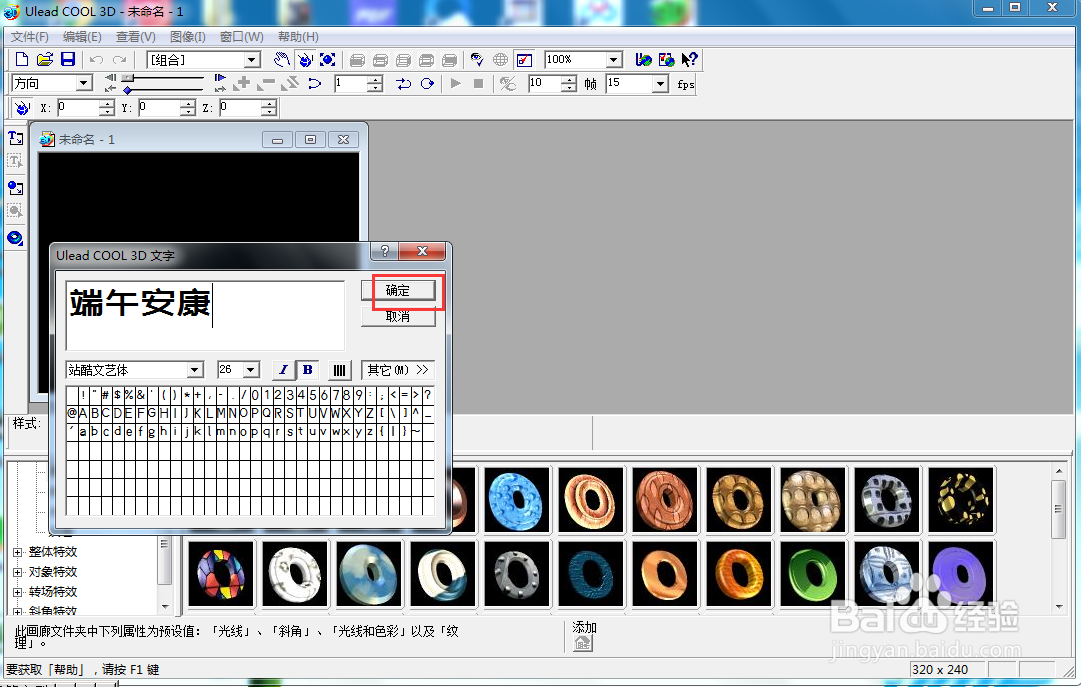Image resolution: width=1081 pixels, height=687 pixels.
Task: Click the Add key frame plus icon
Action: pyautogui.click(x=242, y=83)
